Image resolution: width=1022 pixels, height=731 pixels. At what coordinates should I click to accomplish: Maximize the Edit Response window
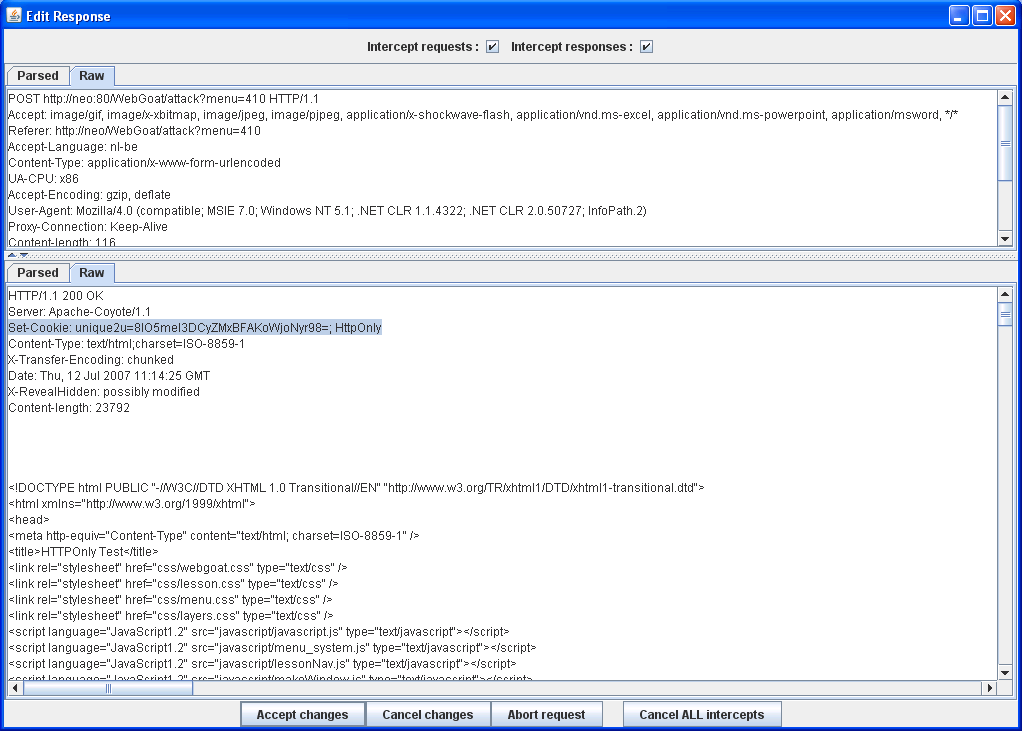[x=982, y=15]
